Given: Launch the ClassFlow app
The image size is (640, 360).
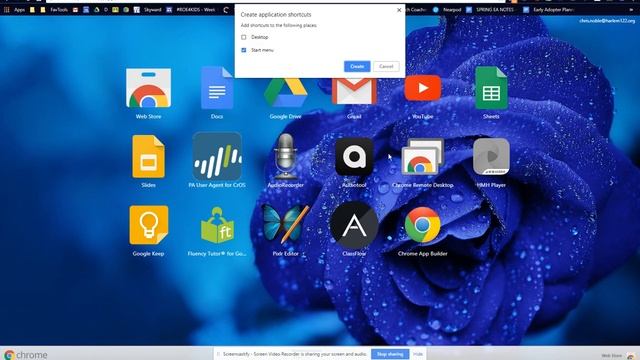Looking at the screenshot, I should tap(354, 225).
